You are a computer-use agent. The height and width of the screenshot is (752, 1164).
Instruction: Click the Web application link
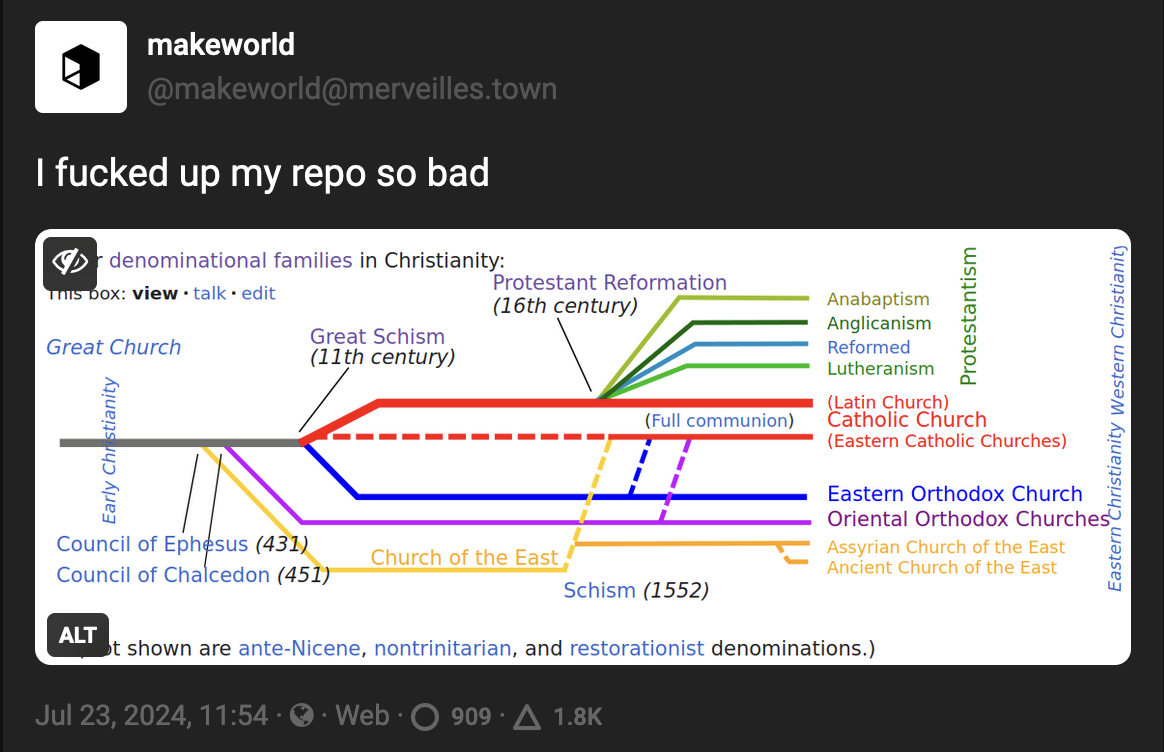click(362, 716)
